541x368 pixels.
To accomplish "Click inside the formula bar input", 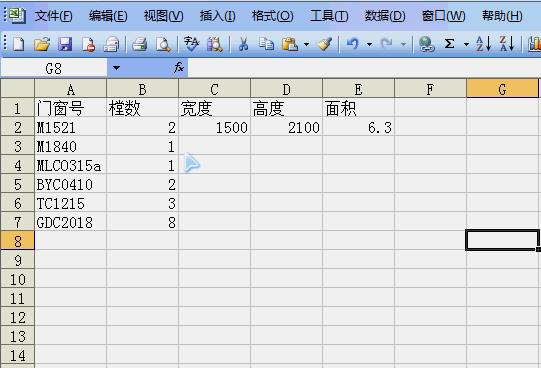I will pyautogui.click(x=364, y=68).
